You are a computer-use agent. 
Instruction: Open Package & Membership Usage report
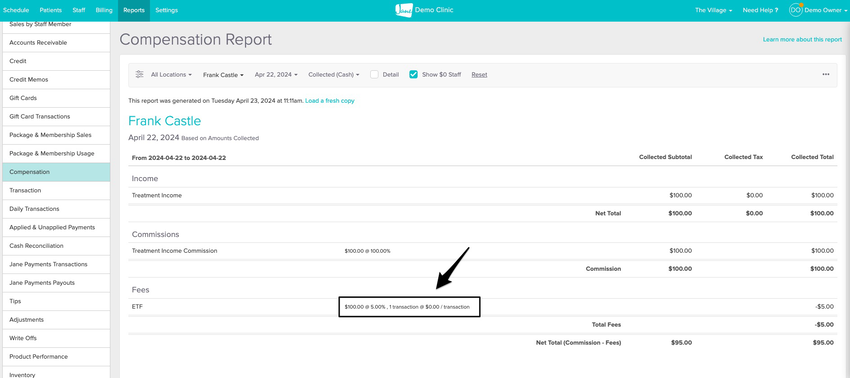55,153
